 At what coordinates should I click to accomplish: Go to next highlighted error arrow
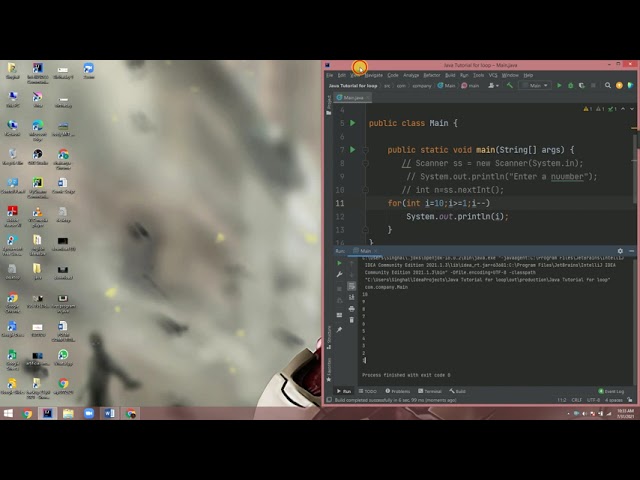[x=632, y=109]
